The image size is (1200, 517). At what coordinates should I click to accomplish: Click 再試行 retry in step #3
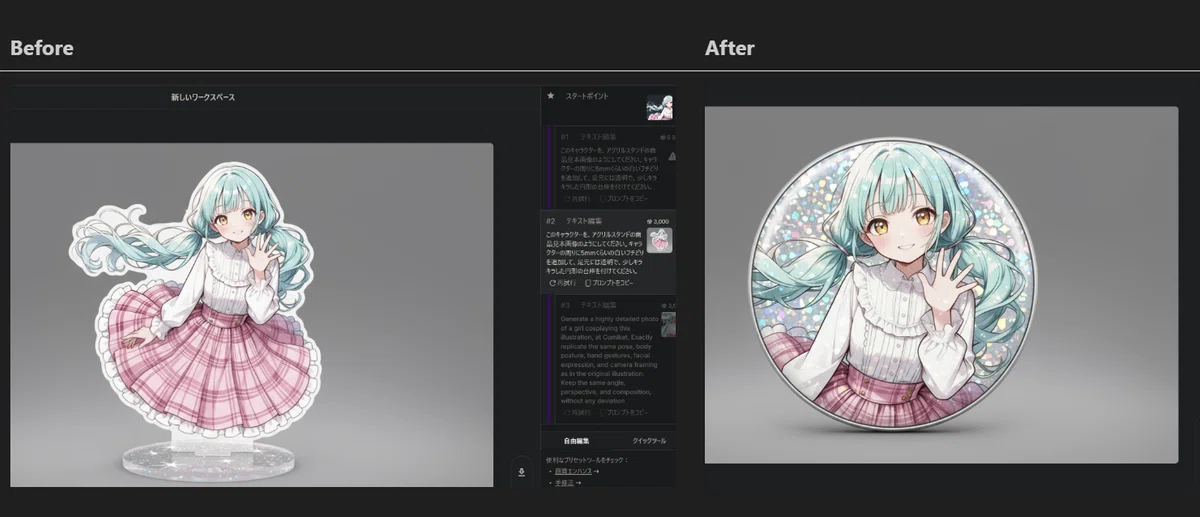577,412
